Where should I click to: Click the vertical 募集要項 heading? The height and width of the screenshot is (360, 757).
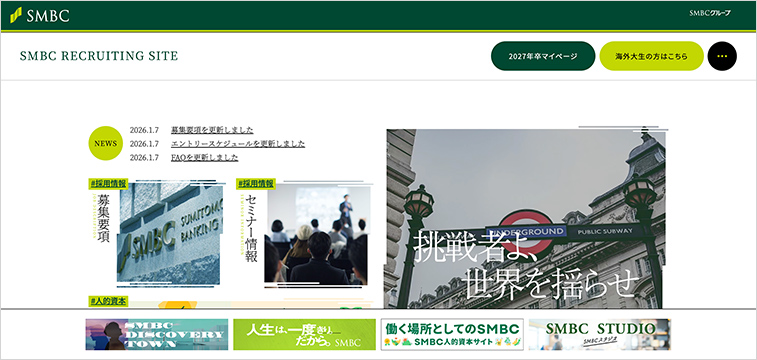coord(104,219)
